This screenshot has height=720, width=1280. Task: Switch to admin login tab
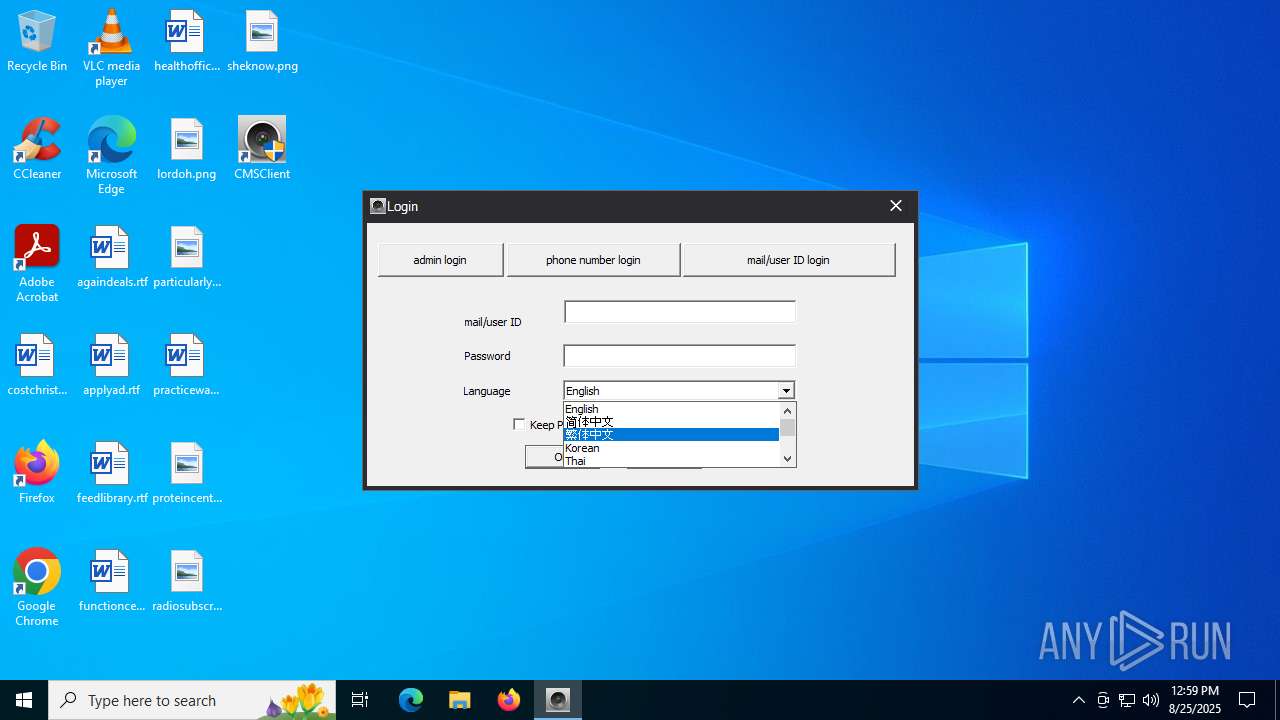[x=440, y=260]
